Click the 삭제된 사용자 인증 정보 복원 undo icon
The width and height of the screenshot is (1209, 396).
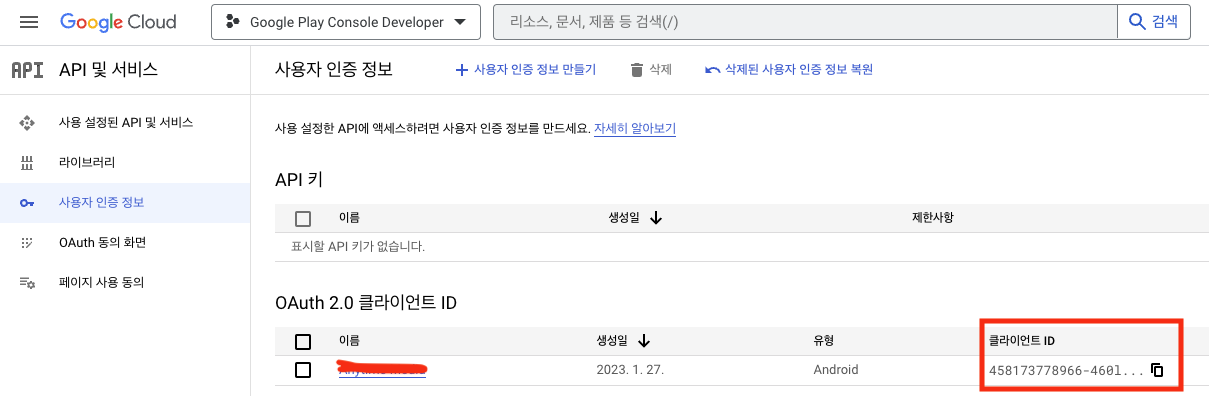(712, 70)
